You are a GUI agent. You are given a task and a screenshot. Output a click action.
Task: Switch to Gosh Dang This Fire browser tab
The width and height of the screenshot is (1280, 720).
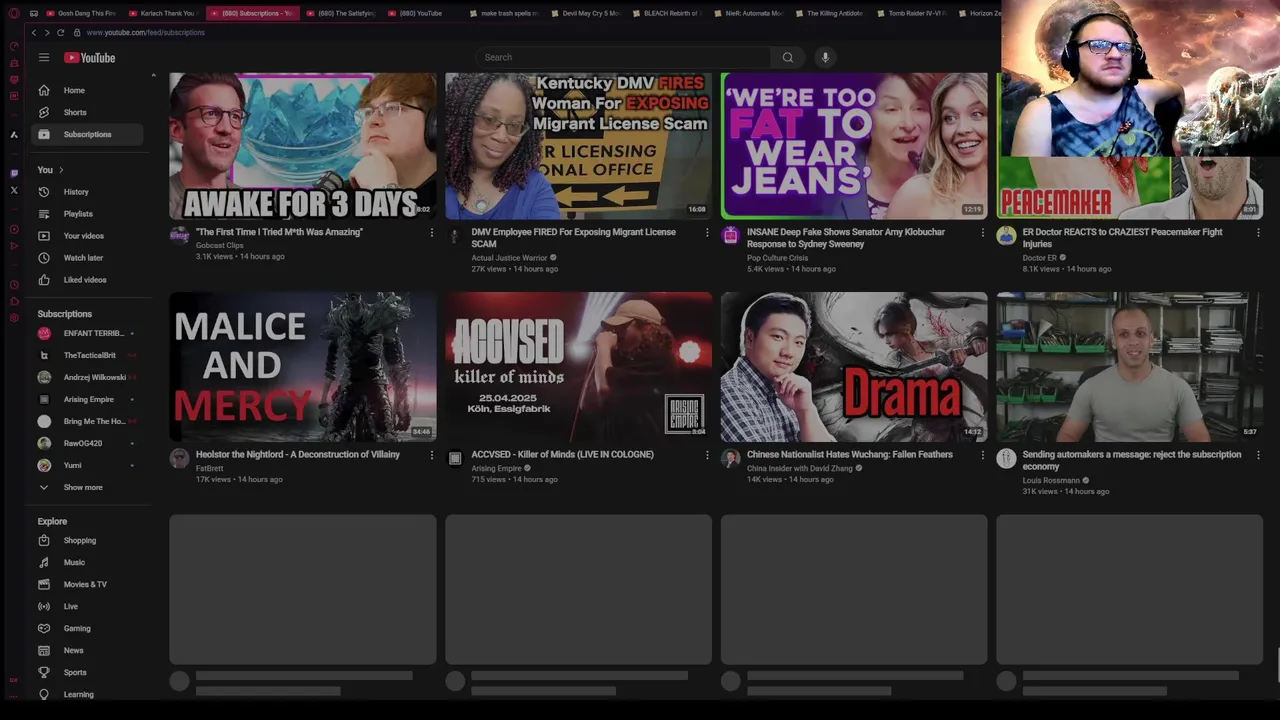click(82, 13)
